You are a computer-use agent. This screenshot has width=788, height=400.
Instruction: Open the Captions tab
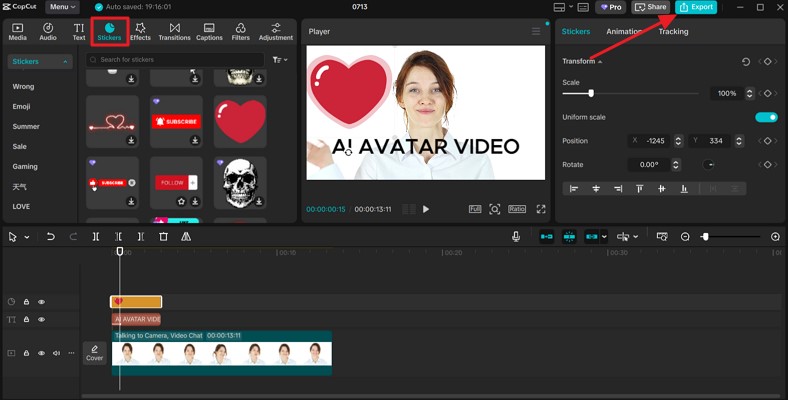point(209,32)
